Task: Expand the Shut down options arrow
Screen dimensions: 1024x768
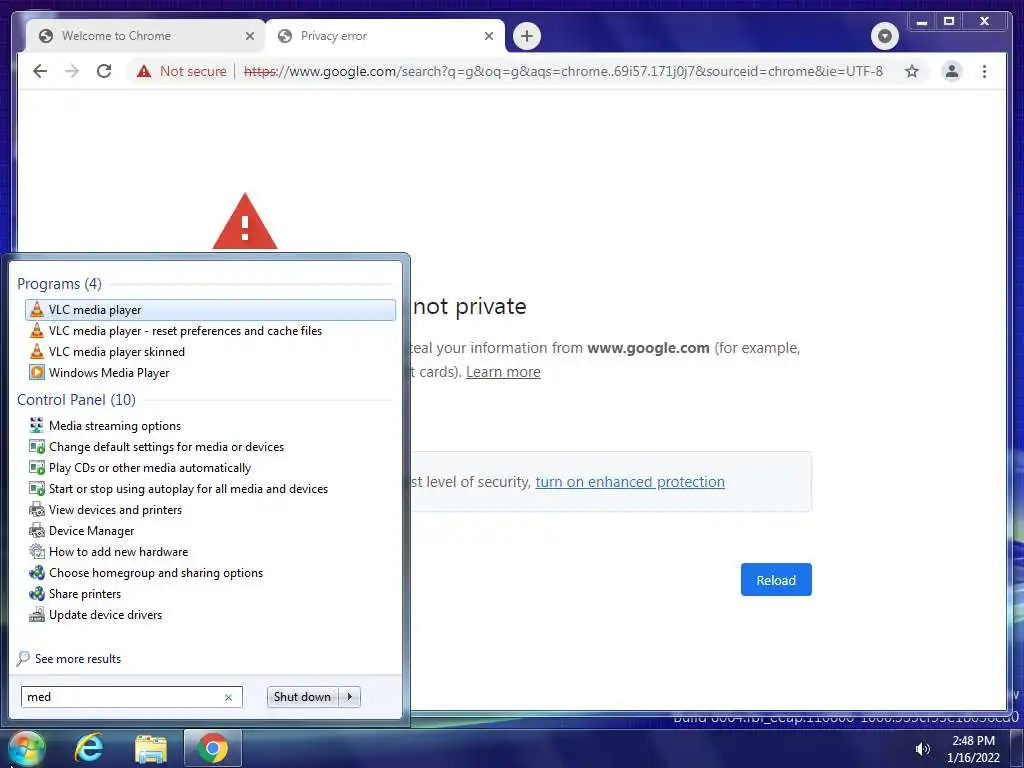Action: pos(350,697)
